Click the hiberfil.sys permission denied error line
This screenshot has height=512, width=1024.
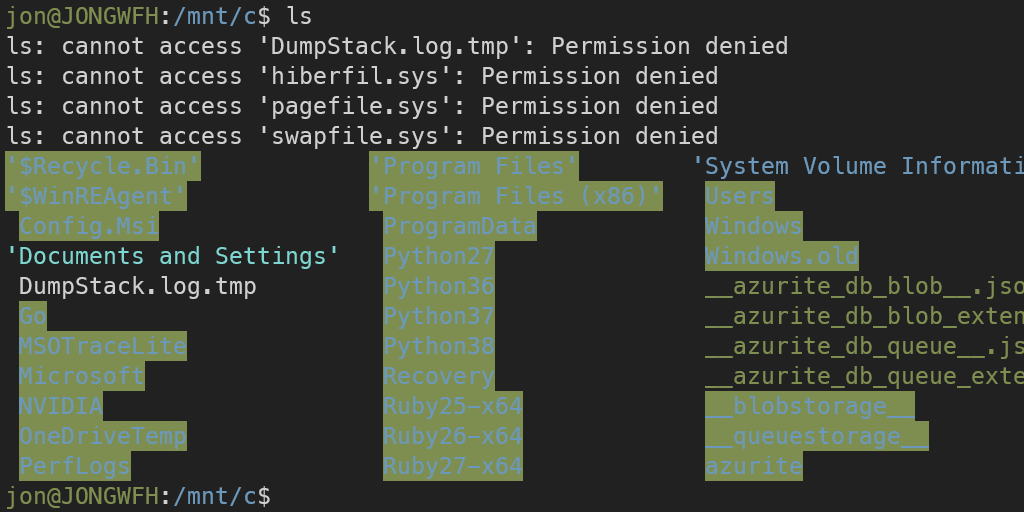[x=362, y=76]
